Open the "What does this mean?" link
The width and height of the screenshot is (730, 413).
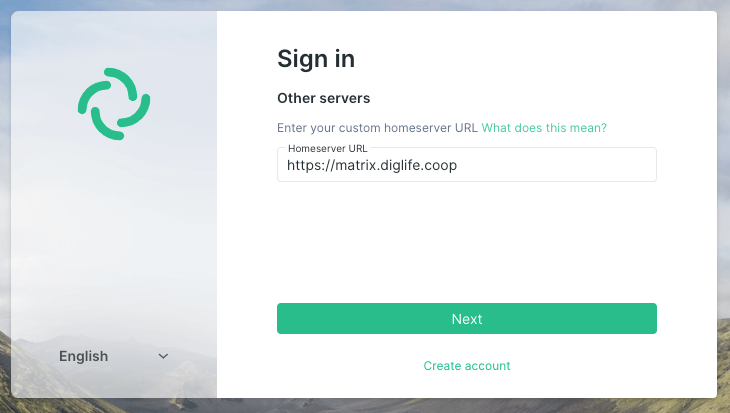544,128
